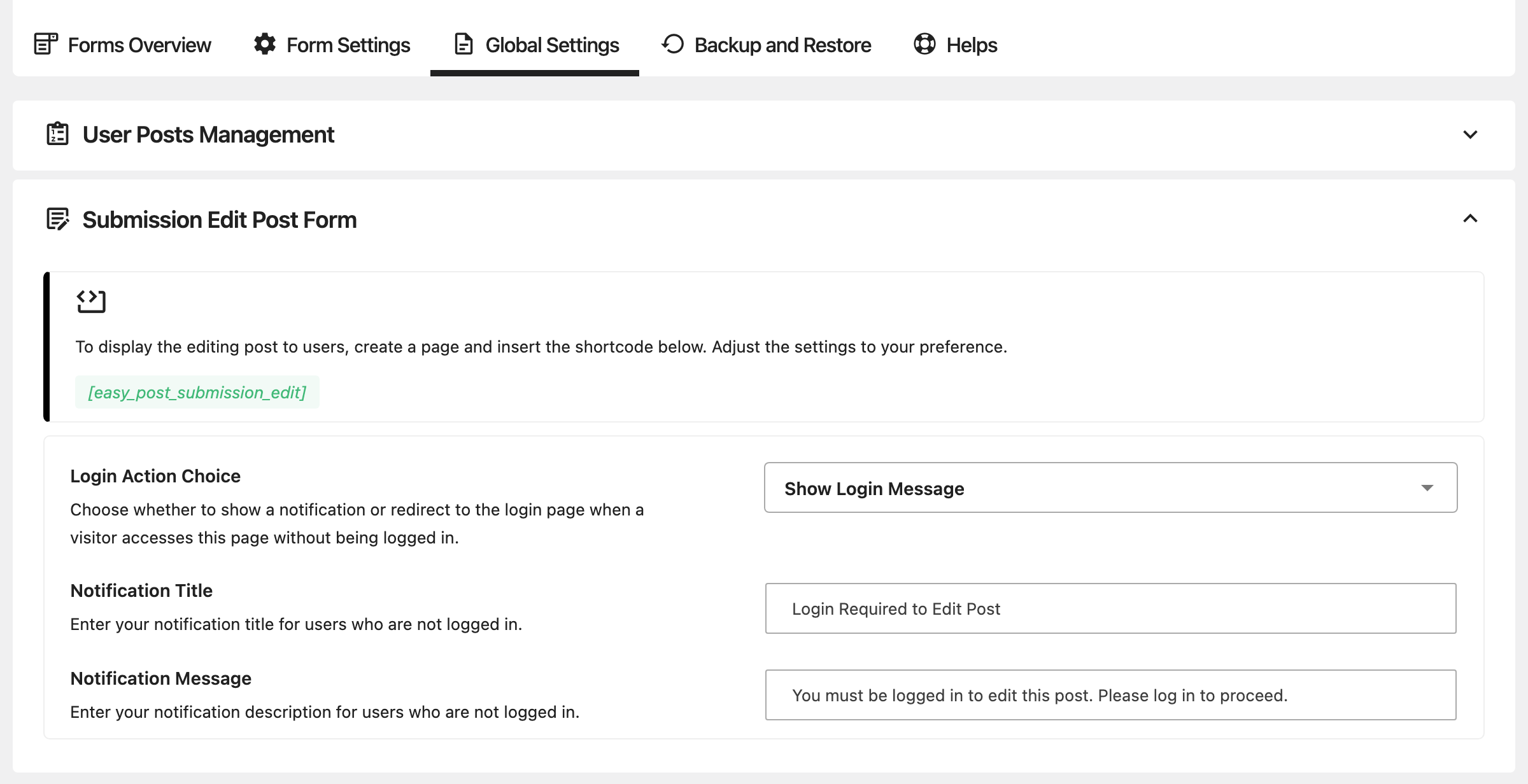1528x784 pixels.
Task: Collapse the Submission Edit Post Form section chevron
Action: click(1470, 219)
